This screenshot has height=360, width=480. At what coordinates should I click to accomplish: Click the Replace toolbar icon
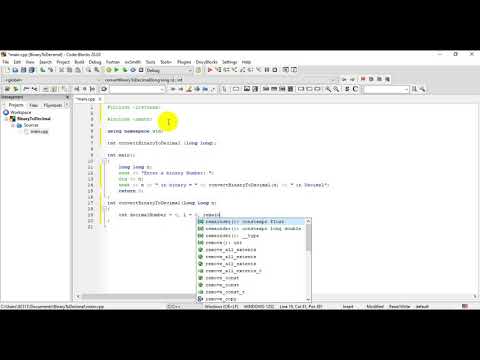coord(97,70)
